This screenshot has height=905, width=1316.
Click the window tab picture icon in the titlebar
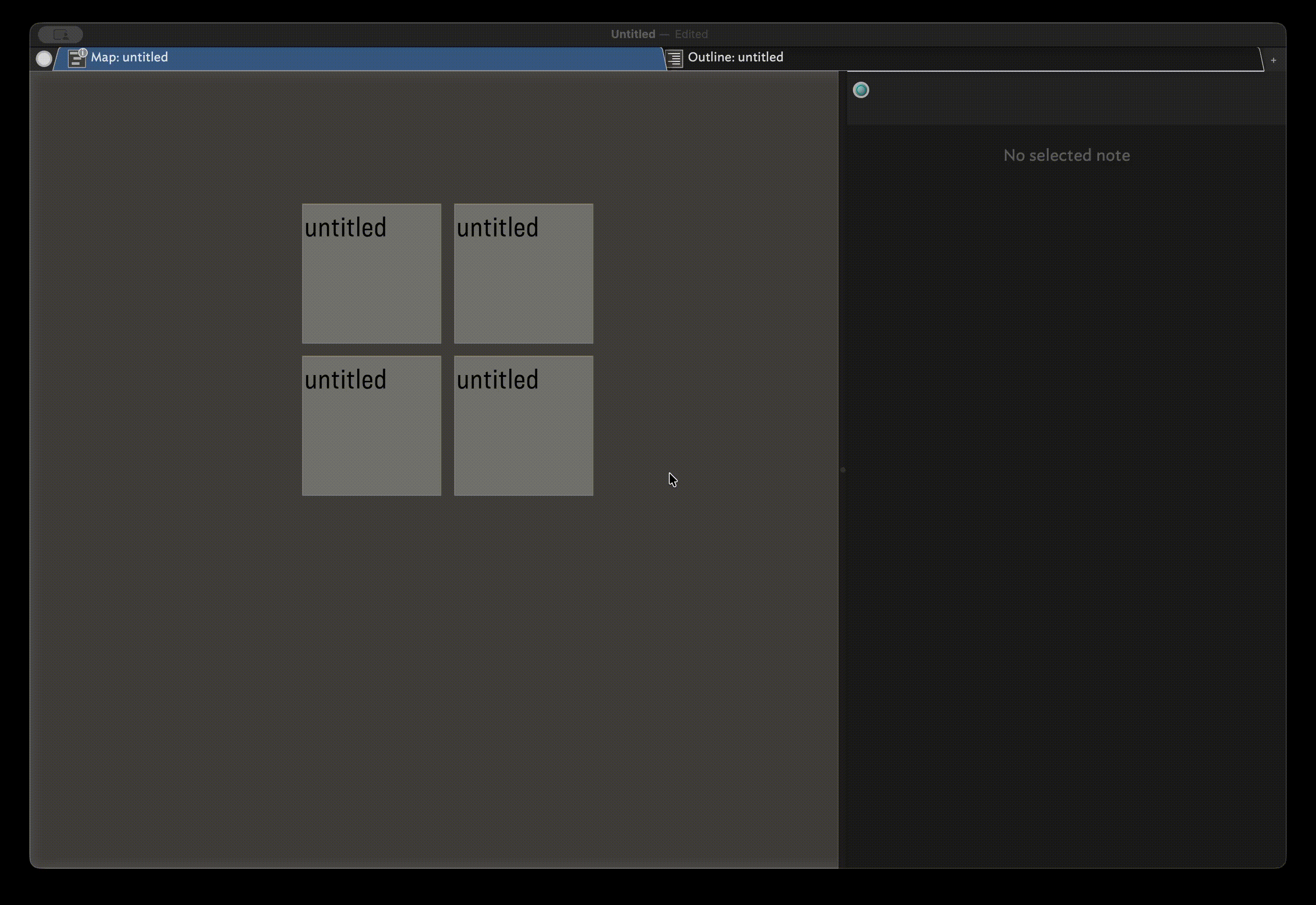(60, 34)
